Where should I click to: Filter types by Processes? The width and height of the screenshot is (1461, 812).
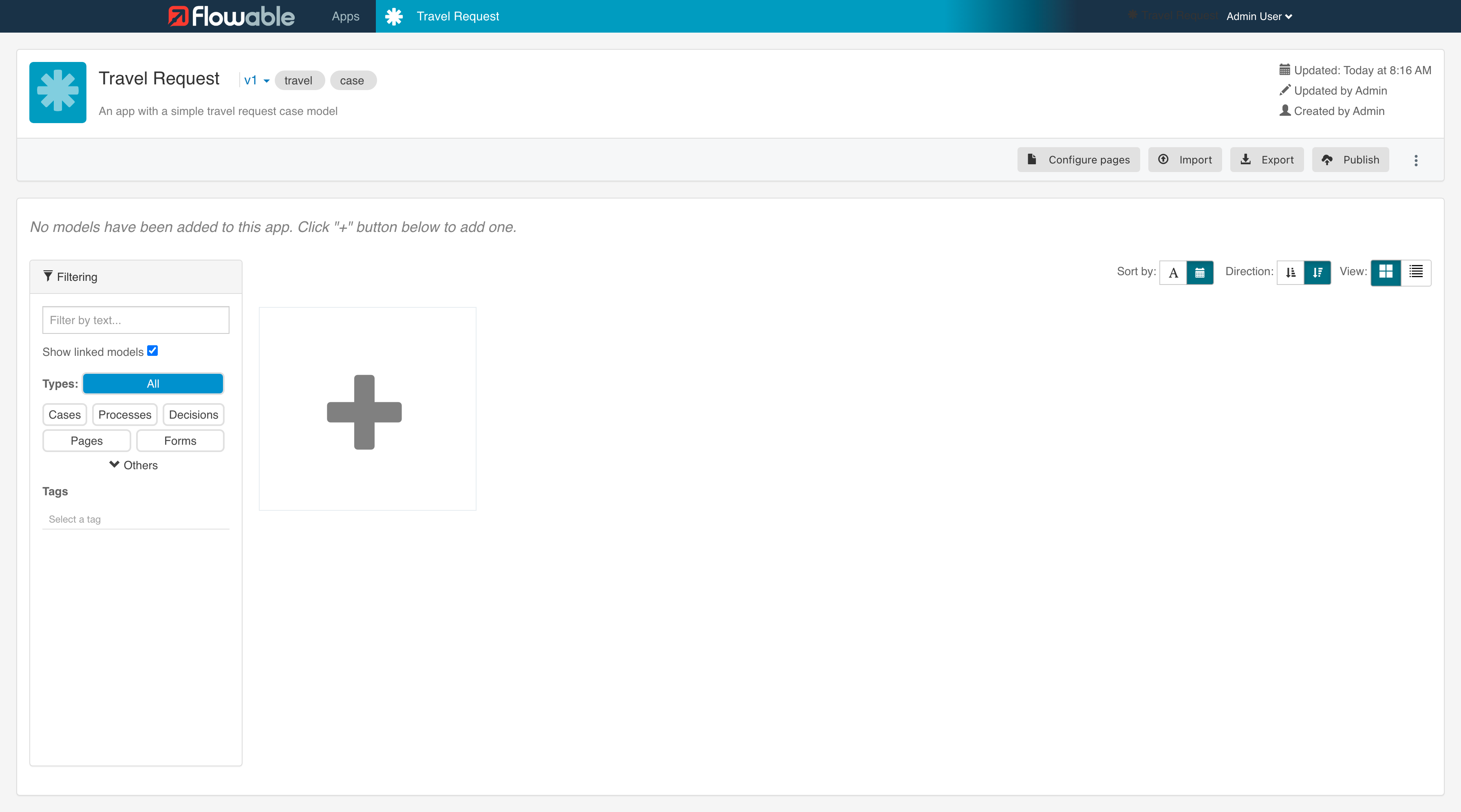pyautogui.click(x=124, y=415)
